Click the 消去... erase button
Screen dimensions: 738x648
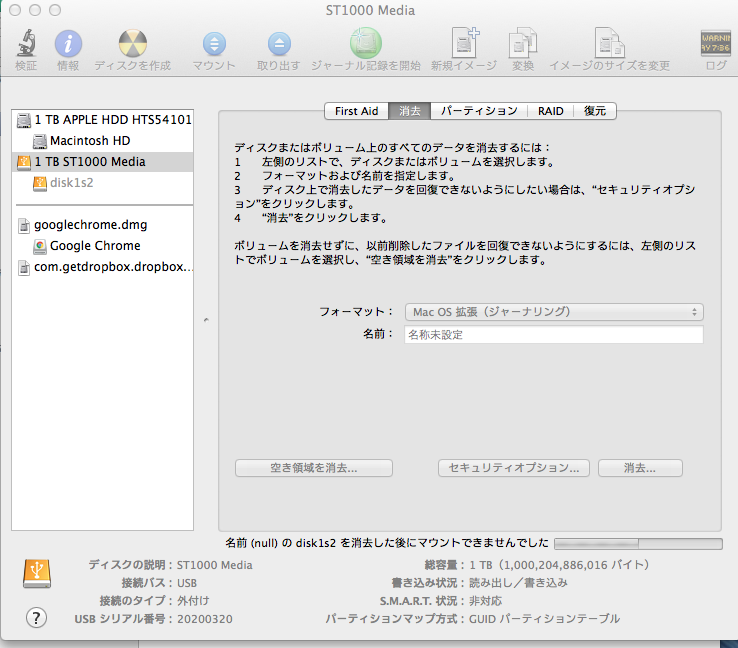point(639,468)
